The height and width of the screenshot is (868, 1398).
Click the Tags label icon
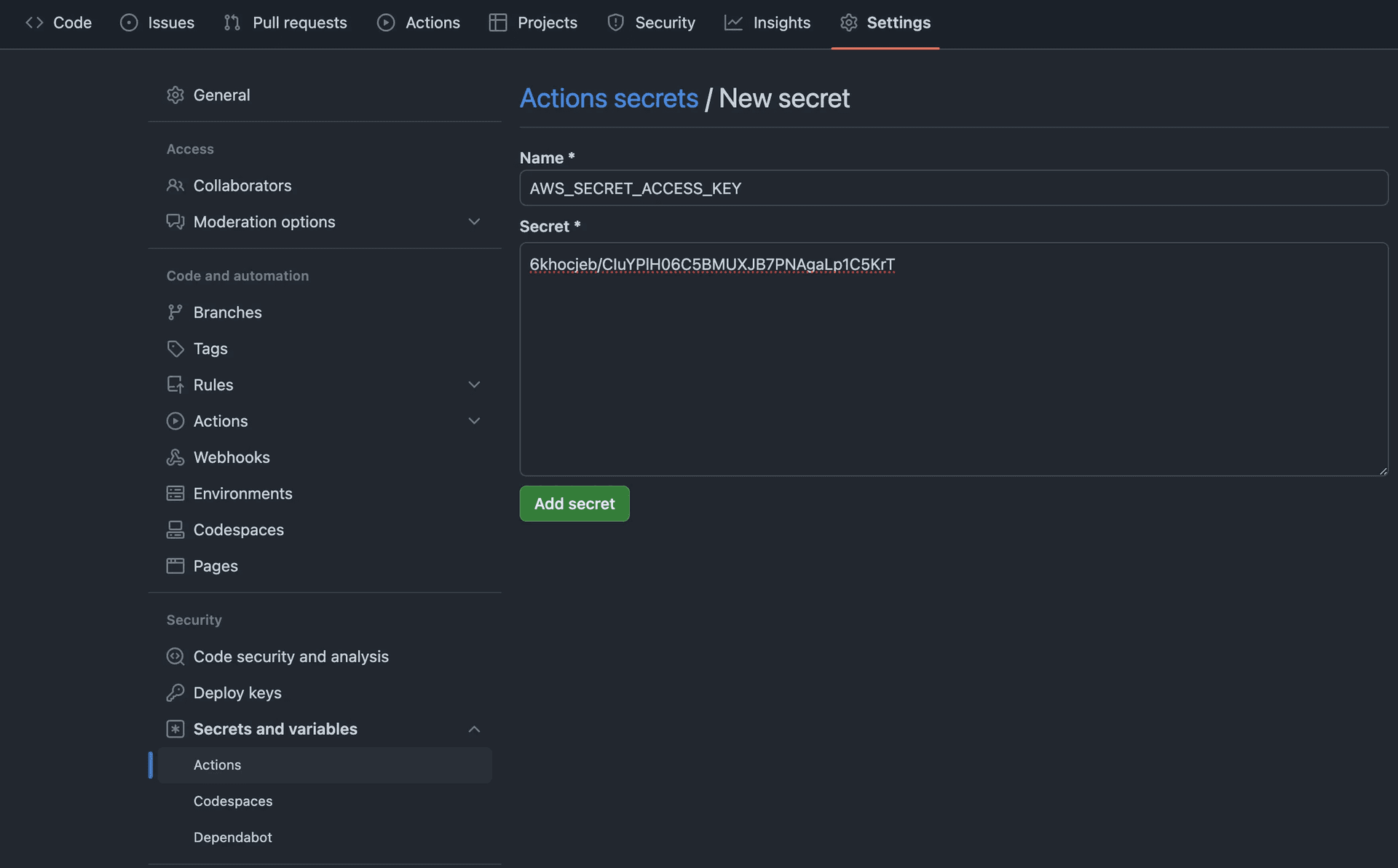pos(175,349)
